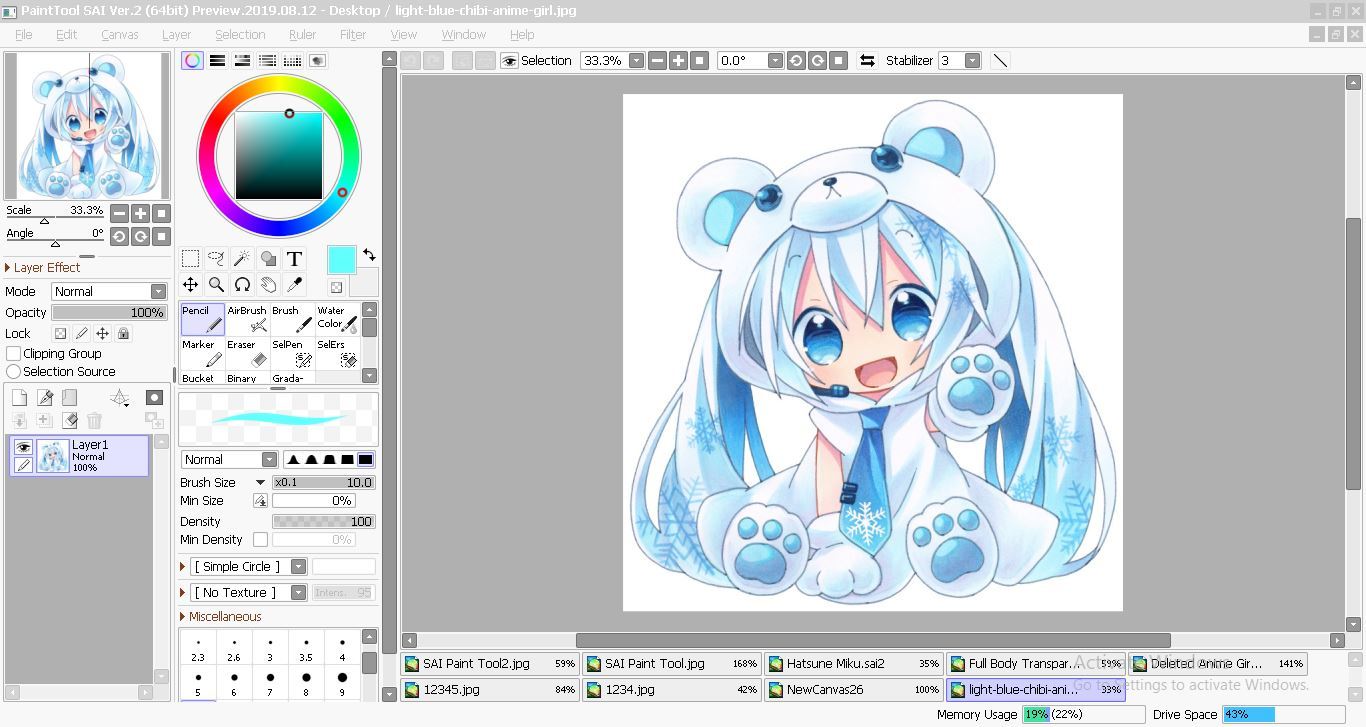The image size is (1366, 727).
Task: Activate the Move tool
Action: click(190, 285)
